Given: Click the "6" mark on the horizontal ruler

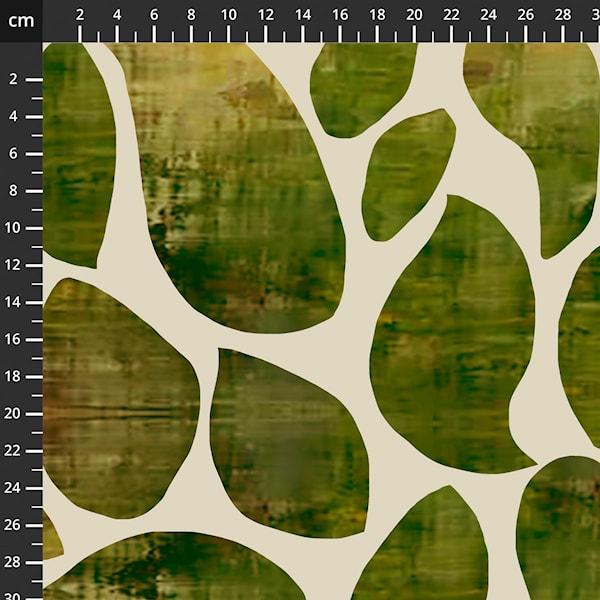Looking at the screenshot, I should (x=154, y=15).
